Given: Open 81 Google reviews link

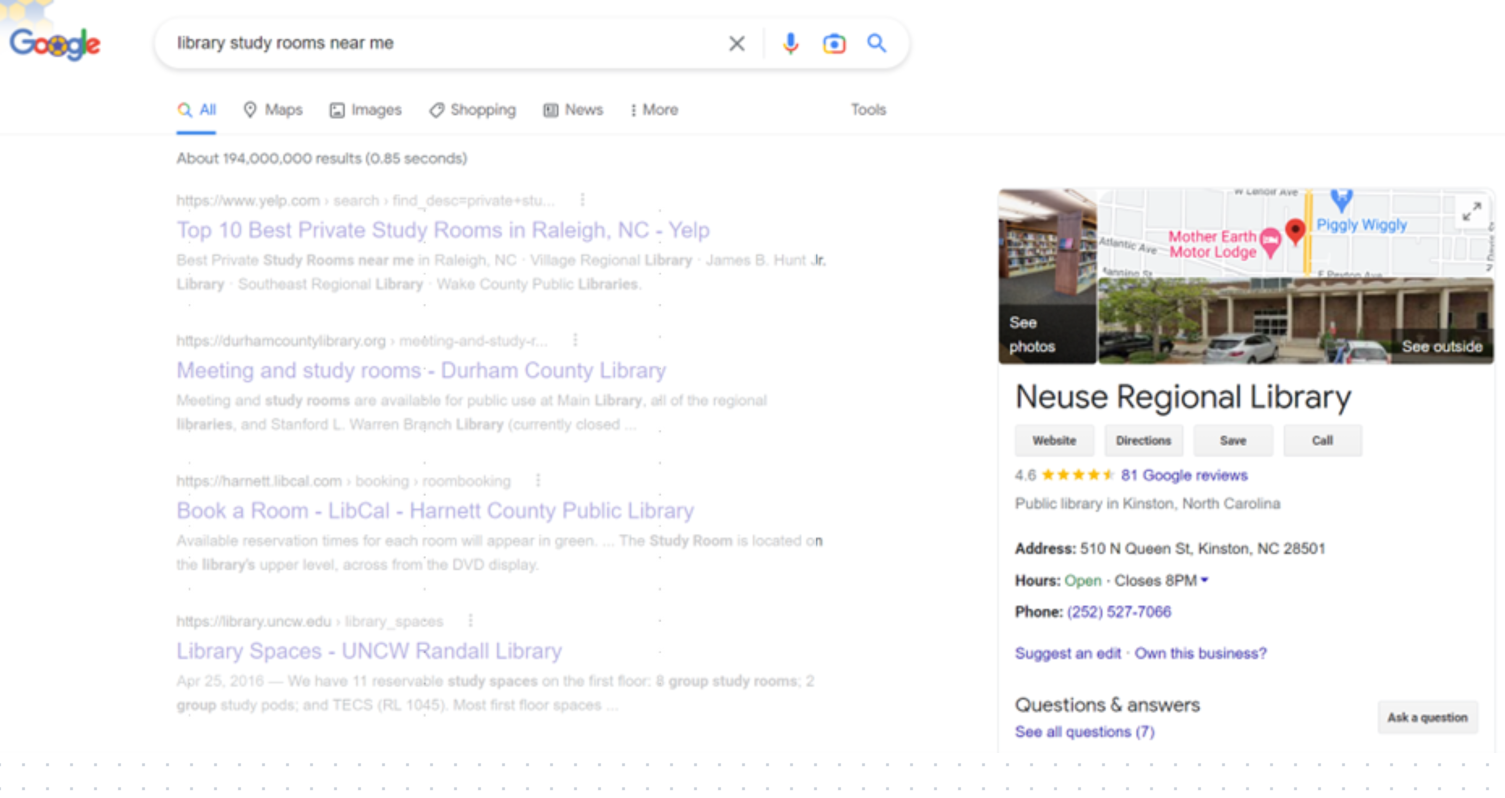Looking at the screenshot, I should (1184, 475).
